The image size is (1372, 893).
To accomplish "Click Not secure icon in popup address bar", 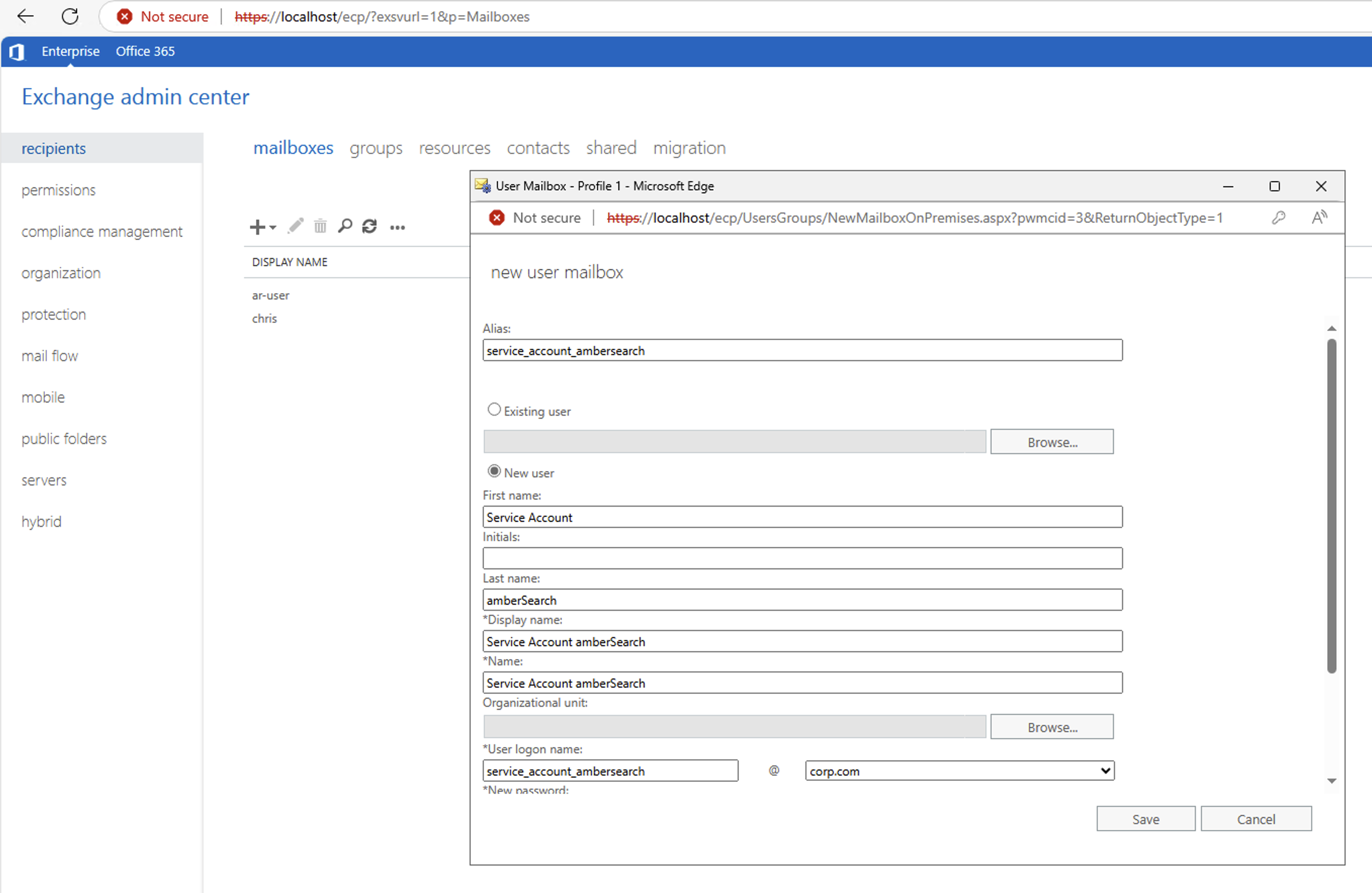I will pos(496,218).
